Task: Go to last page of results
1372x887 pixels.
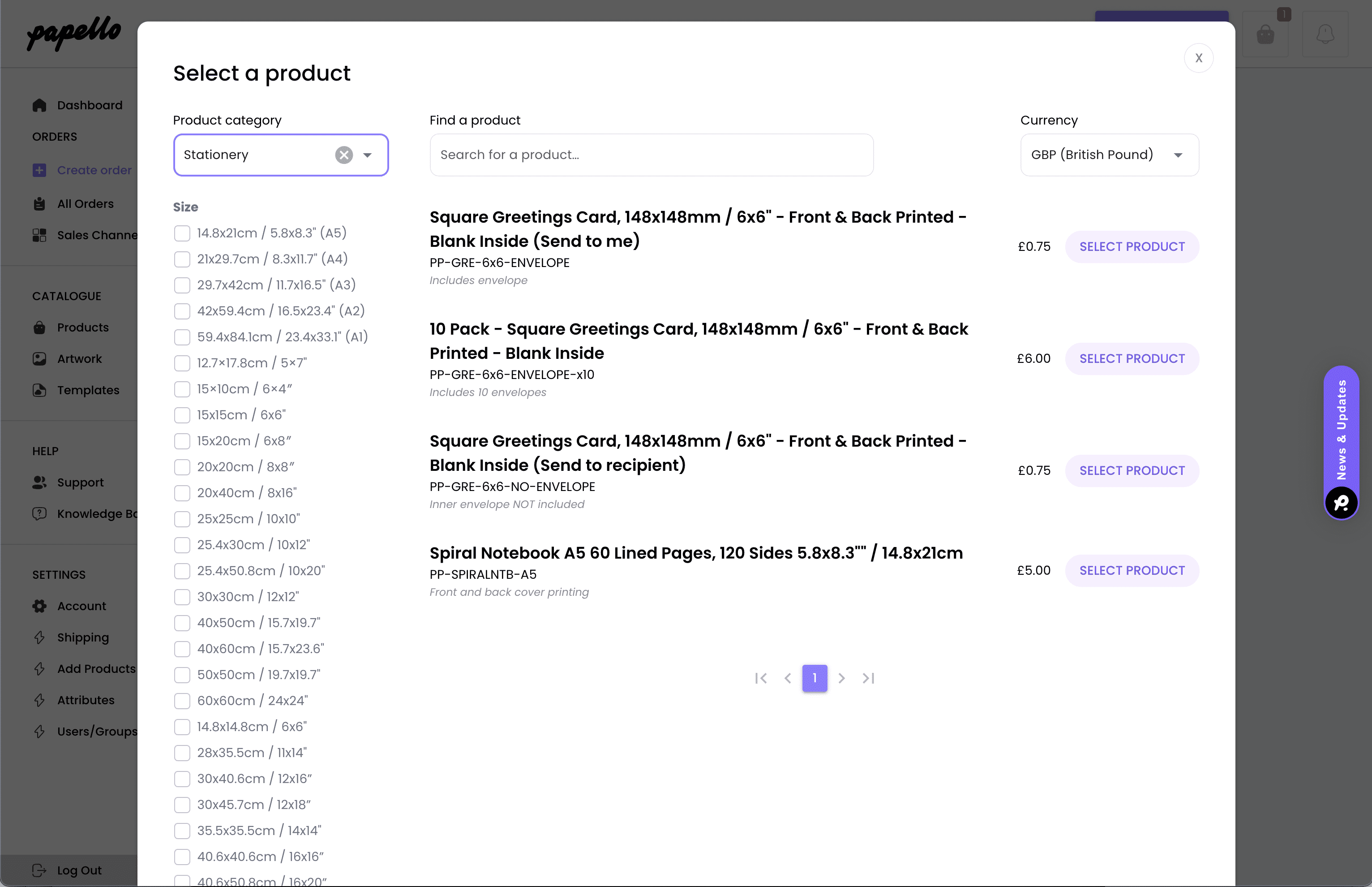Action: click(x=868, y=678)
